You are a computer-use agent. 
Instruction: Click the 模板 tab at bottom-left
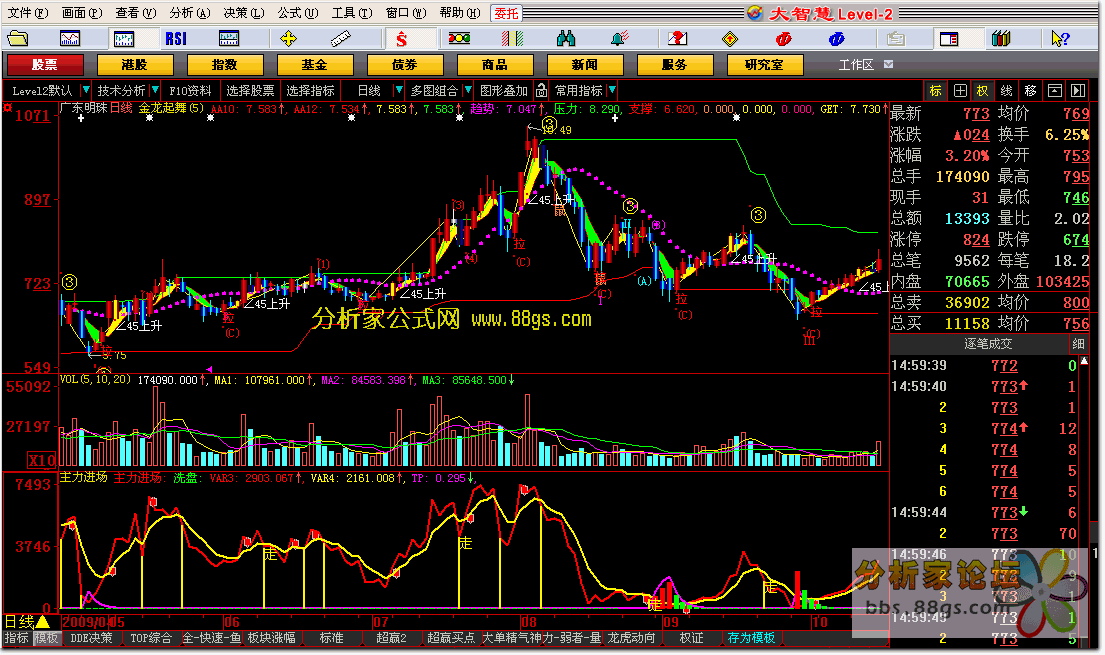tap(46, 638)
